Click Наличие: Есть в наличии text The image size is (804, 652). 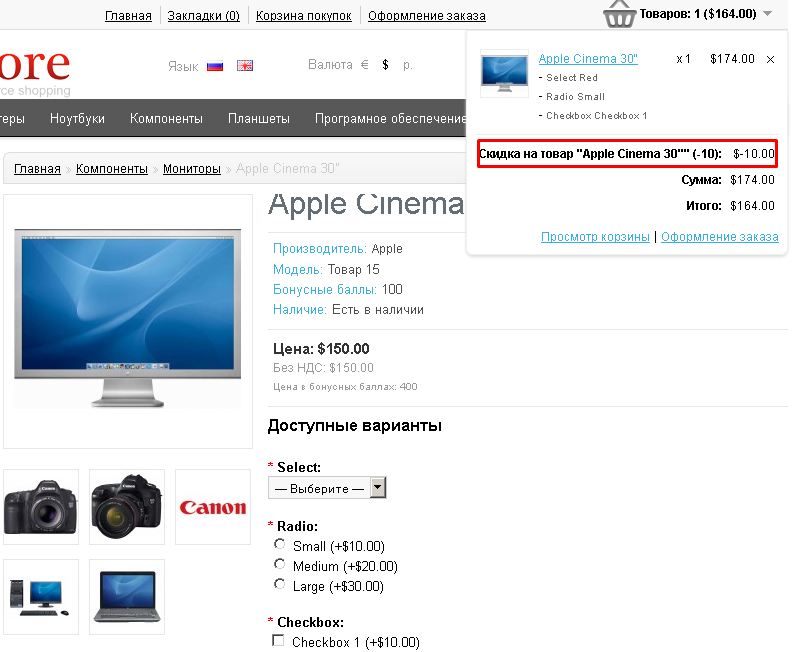pyautogui.click(x=348, y=310)
